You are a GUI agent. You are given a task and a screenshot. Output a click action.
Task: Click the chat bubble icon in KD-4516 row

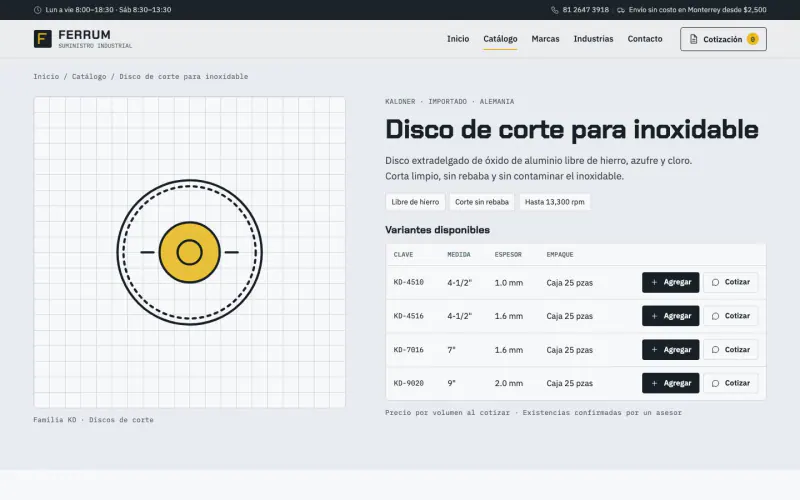pos(715,316)
